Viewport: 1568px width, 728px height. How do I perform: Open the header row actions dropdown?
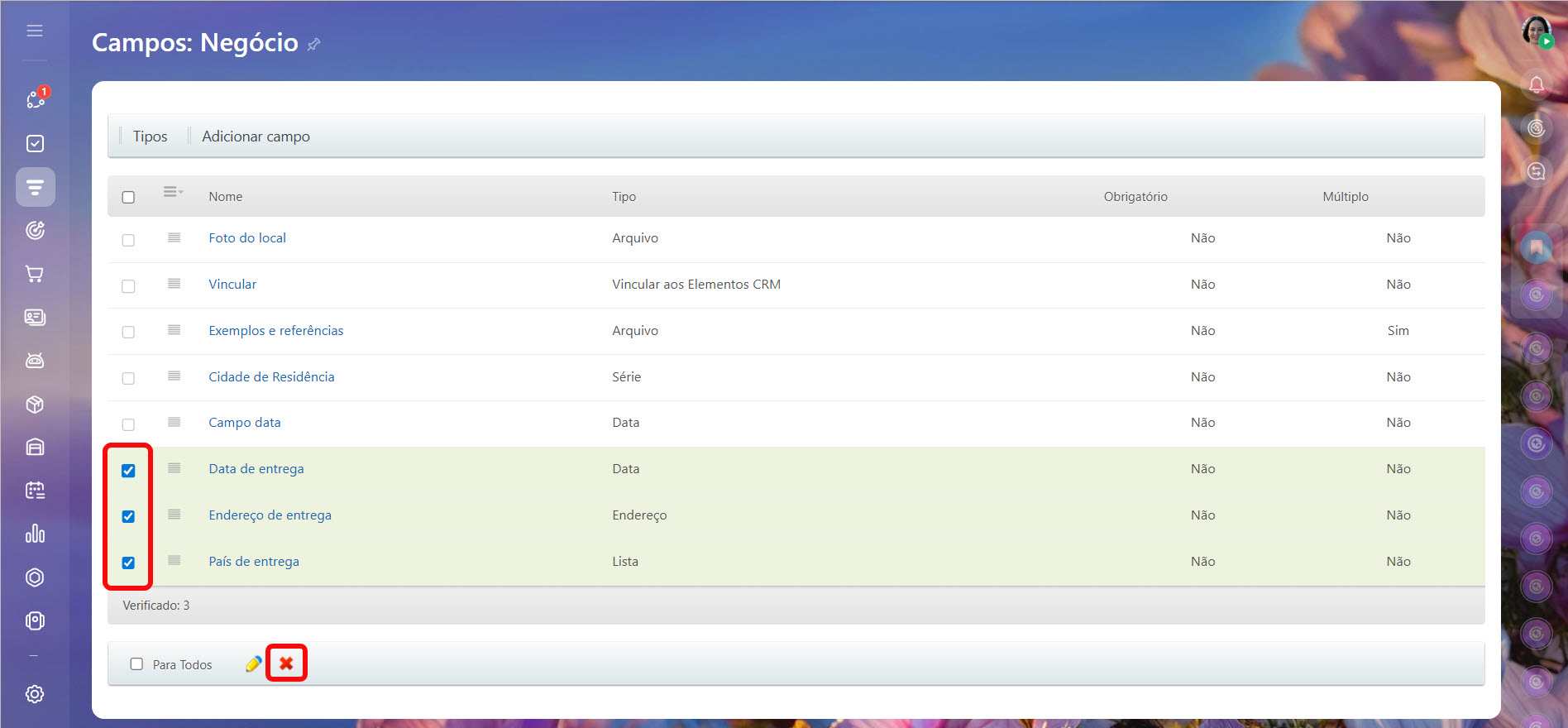pos(173,192)
